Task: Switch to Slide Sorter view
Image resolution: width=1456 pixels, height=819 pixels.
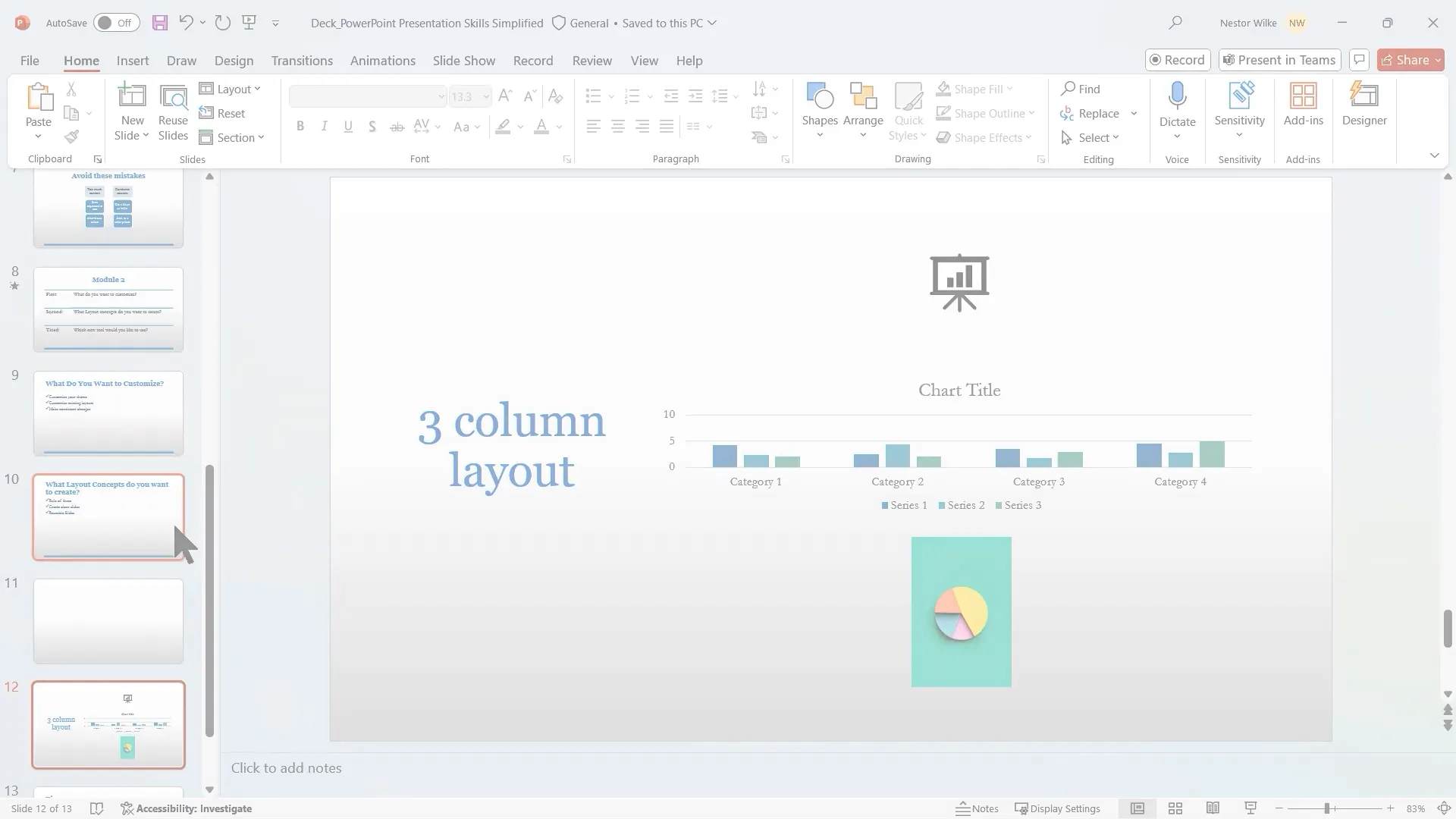Action: coord(1175,808)
